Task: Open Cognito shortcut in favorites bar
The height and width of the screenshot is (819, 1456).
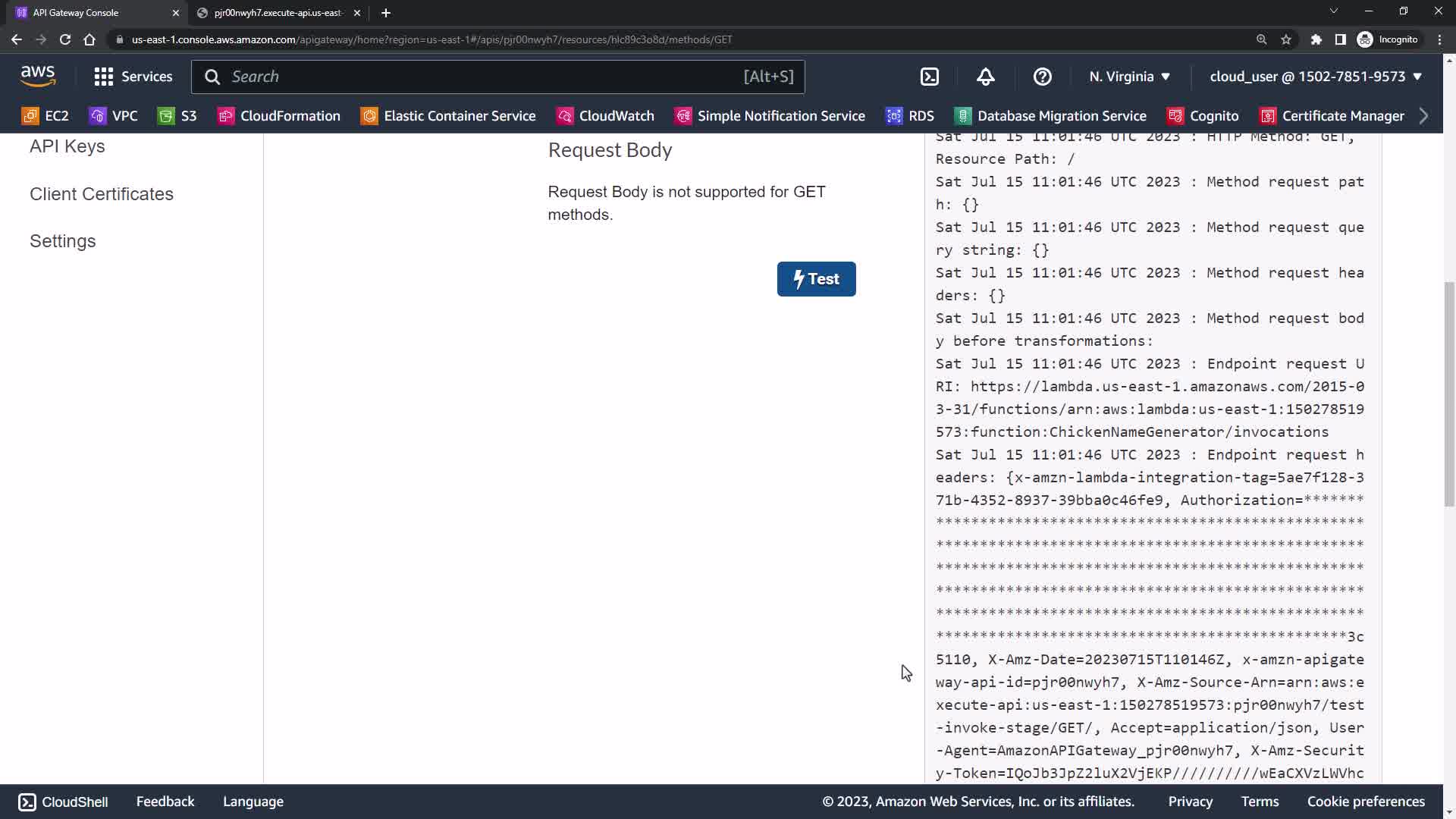Action: 1203,116
